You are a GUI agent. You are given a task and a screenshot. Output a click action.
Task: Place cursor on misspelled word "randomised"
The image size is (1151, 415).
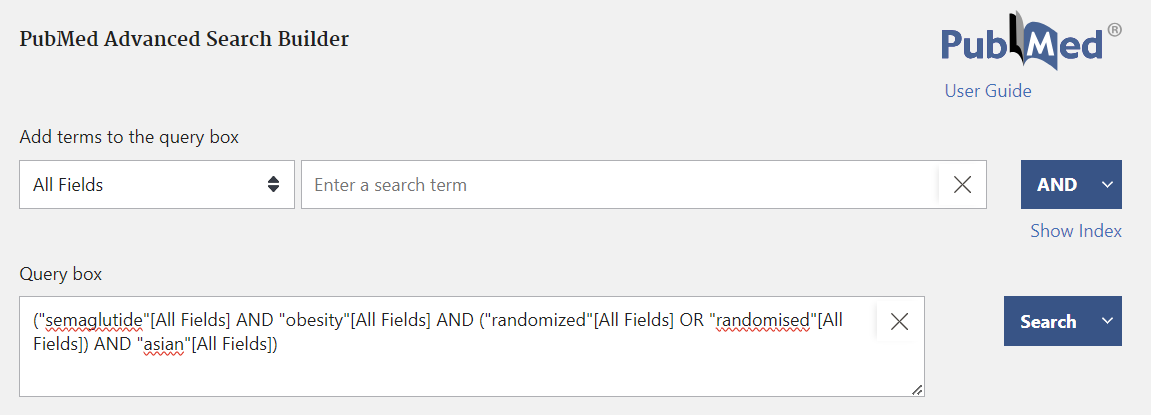[761, 321]
